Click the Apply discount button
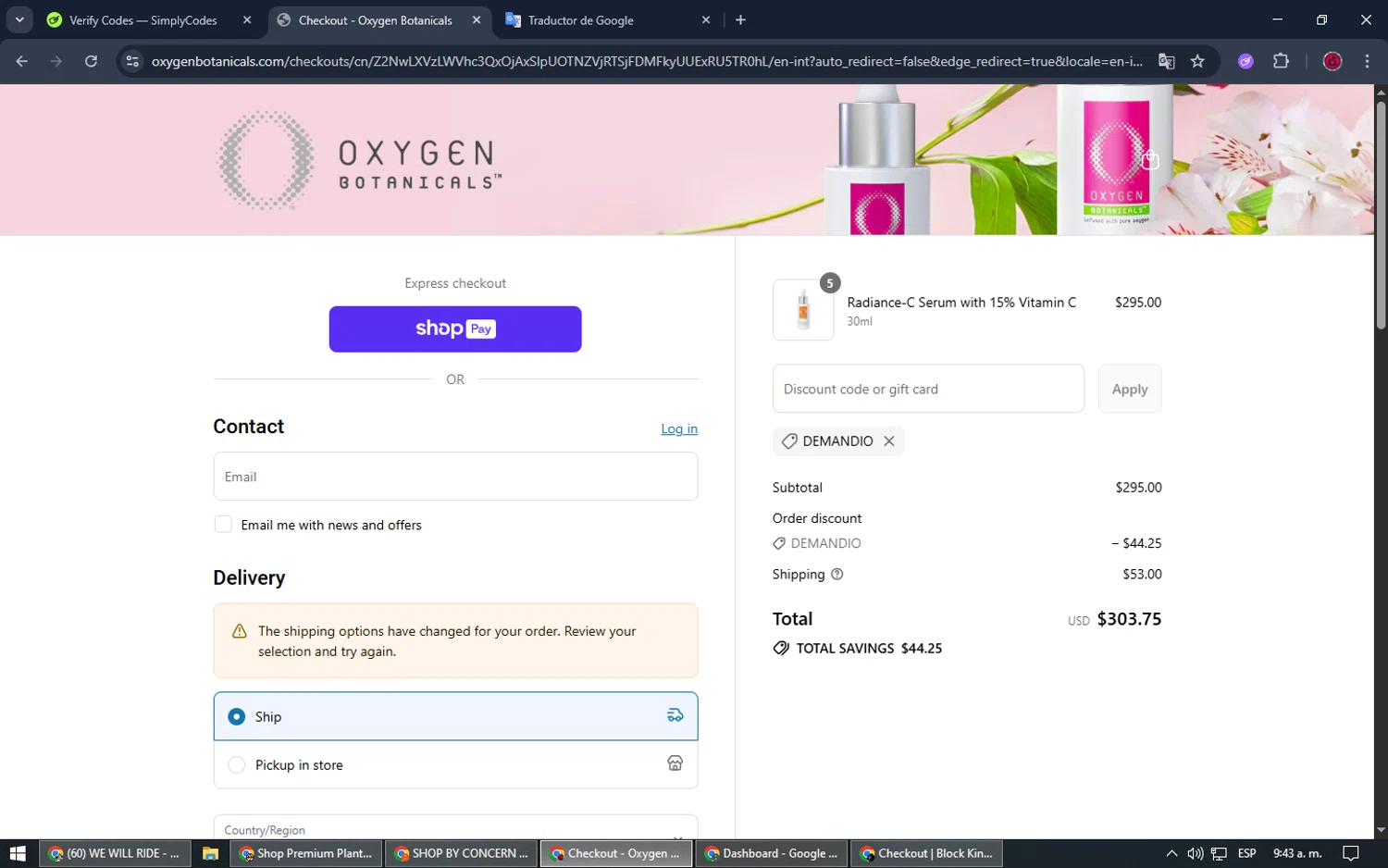This screenshot has height=868, width=1388. 1130,389
